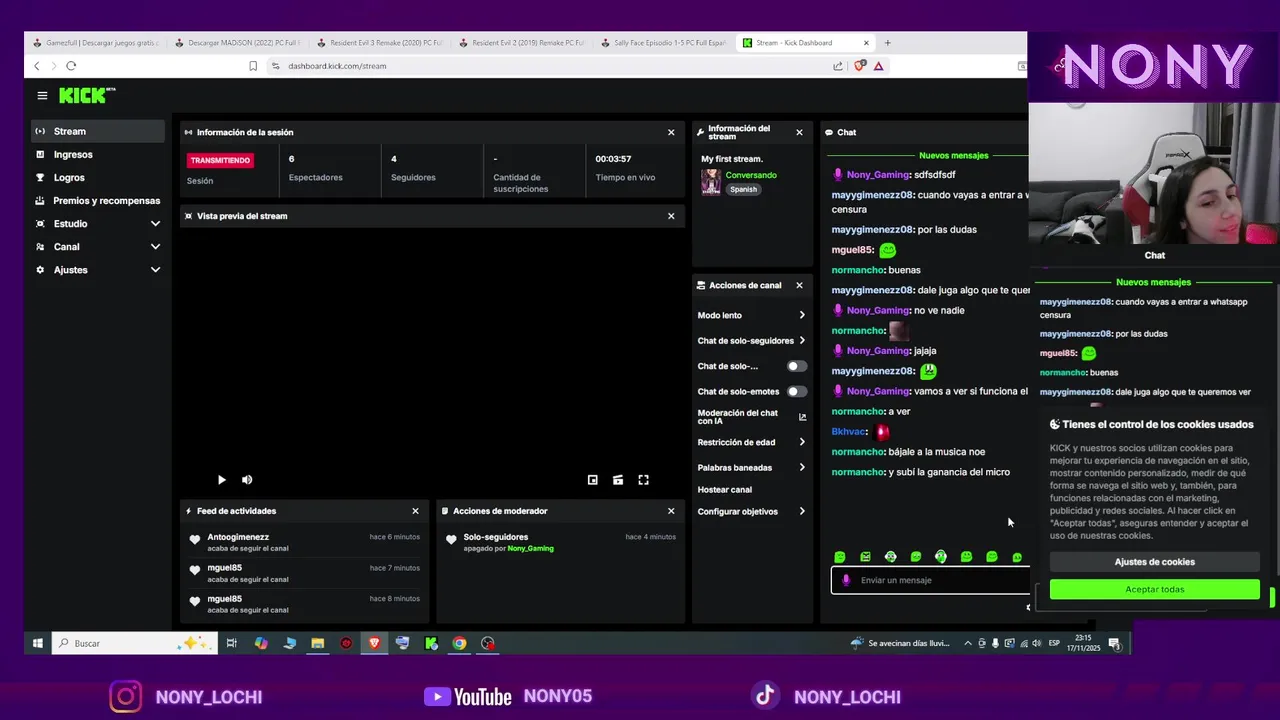Toggle Chat de solo-emotes switch
Screen dimensions: 1280x720
(796, 392)
